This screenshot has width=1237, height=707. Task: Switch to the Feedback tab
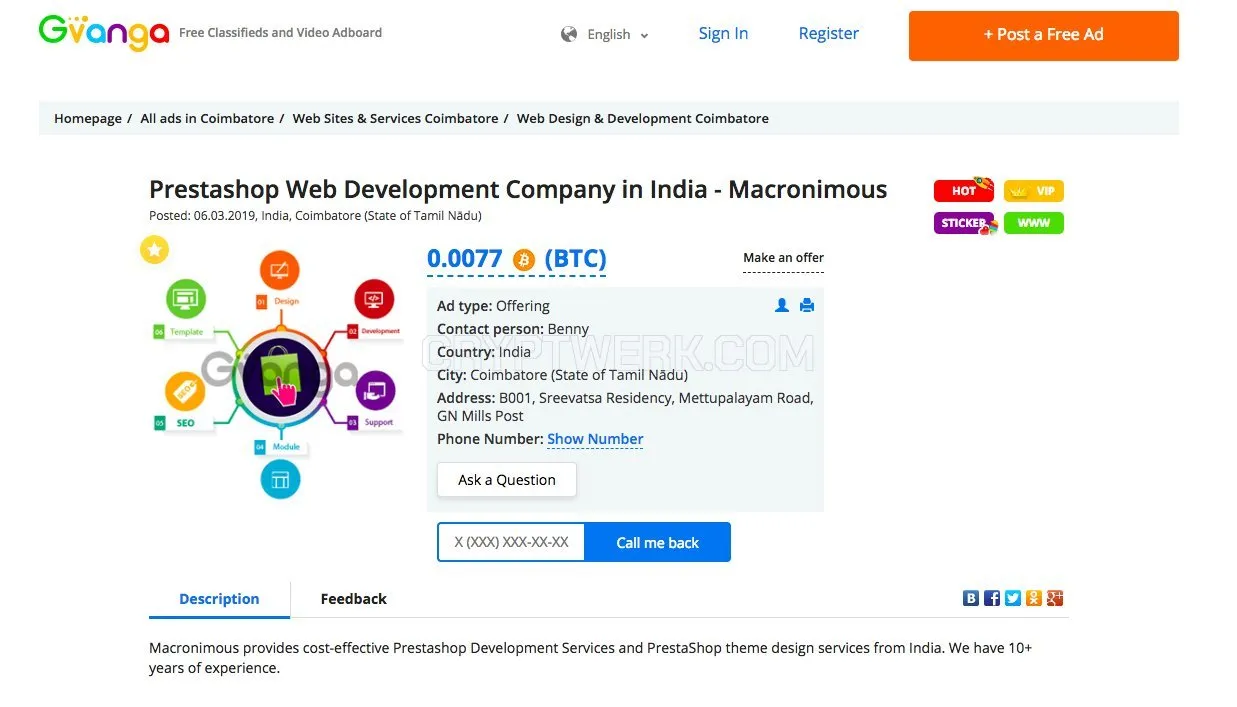(x=353, y=599)
